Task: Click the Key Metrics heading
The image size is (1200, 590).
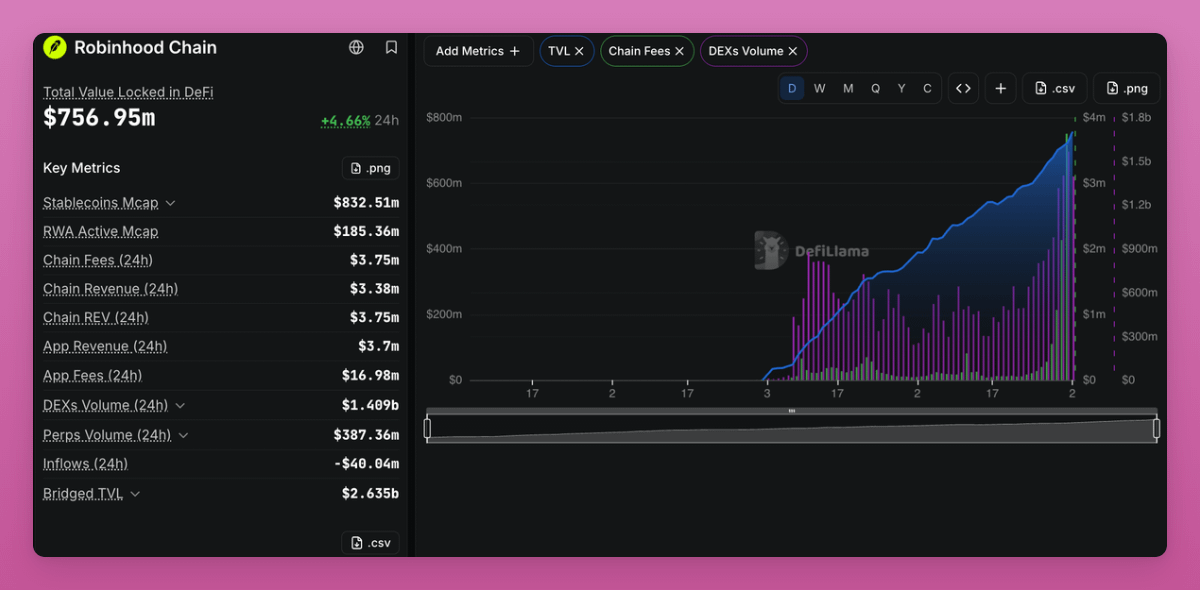Action: (x=81, y=168)
